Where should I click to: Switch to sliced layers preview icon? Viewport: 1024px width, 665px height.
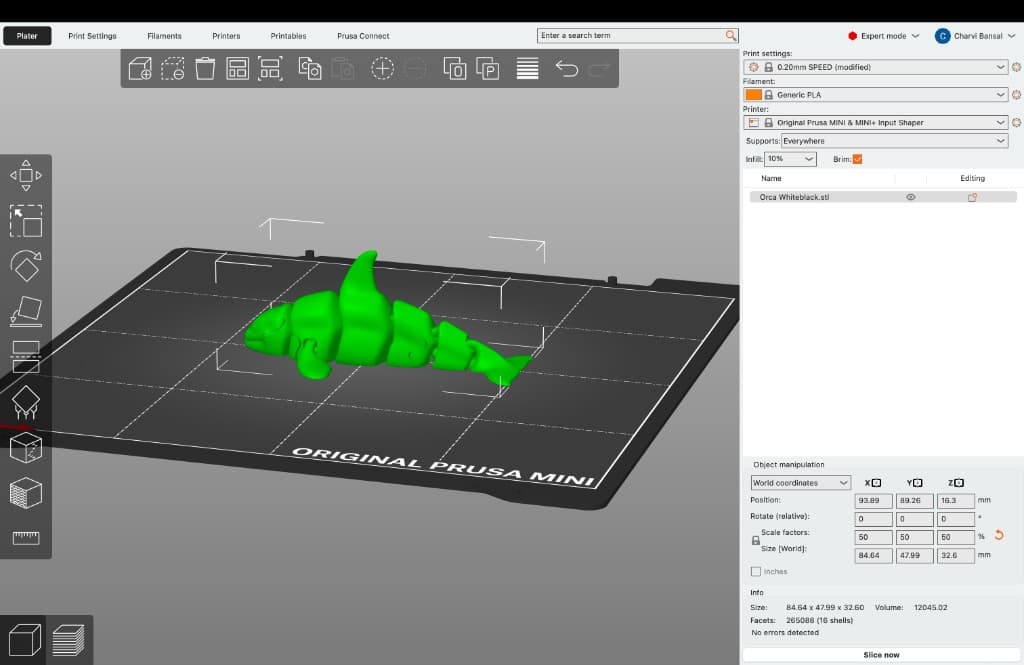tap(69, 640)
